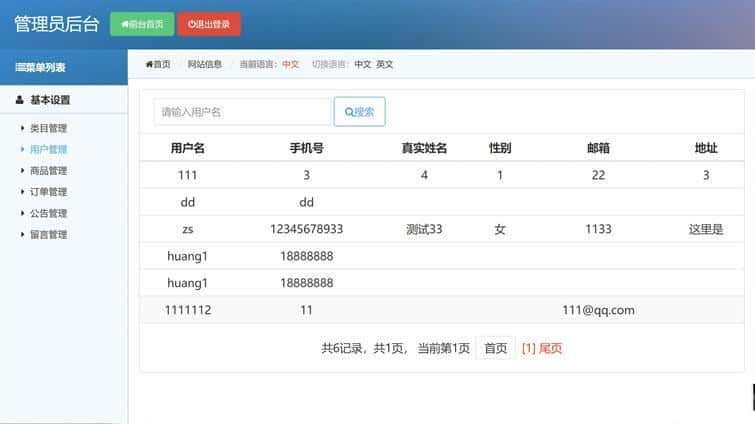This screenshot has width=755, height=424.
Task: Go to page [1] in pagination
Action: 529,348
